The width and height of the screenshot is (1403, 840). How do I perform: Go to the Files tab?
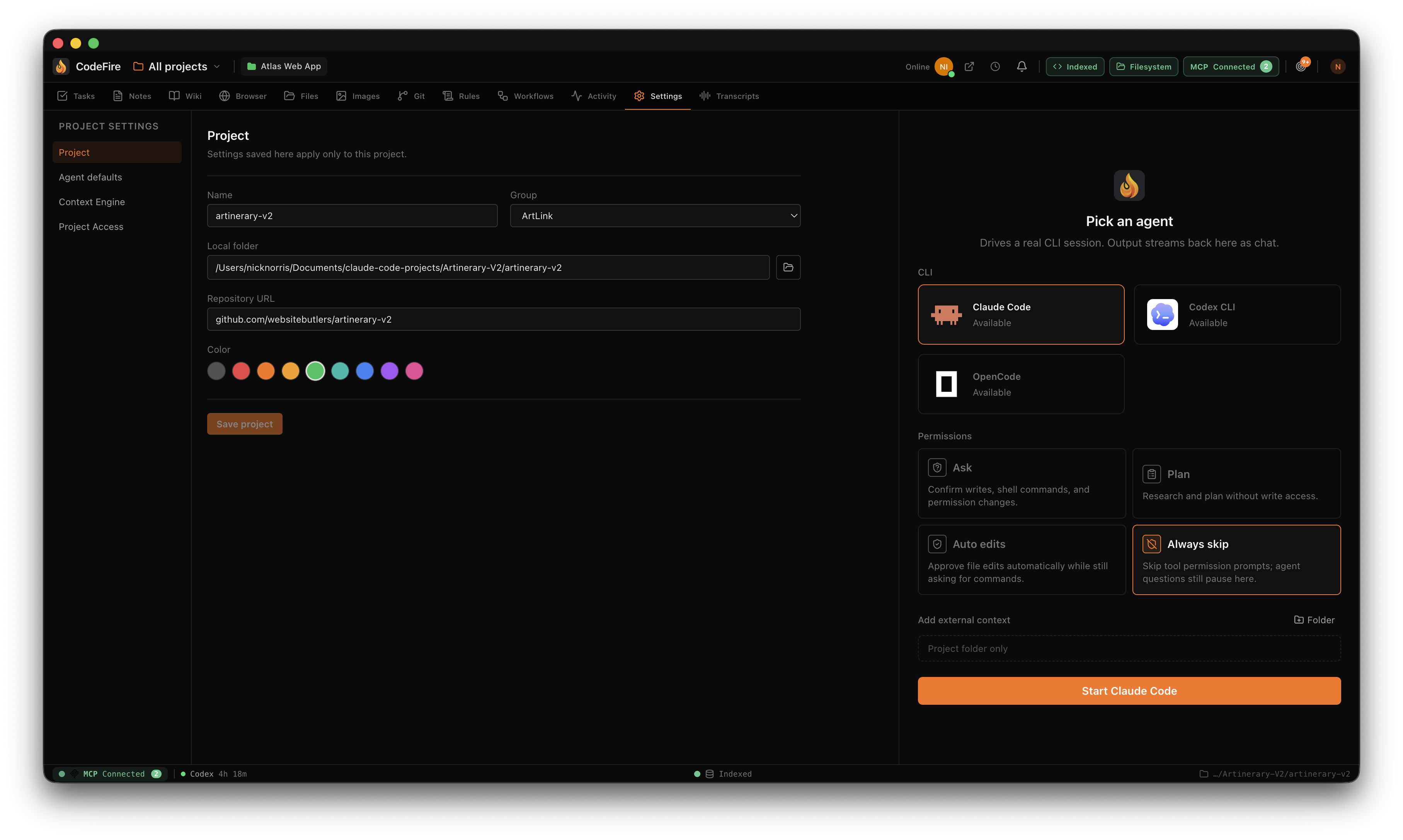tap(301, 96)
